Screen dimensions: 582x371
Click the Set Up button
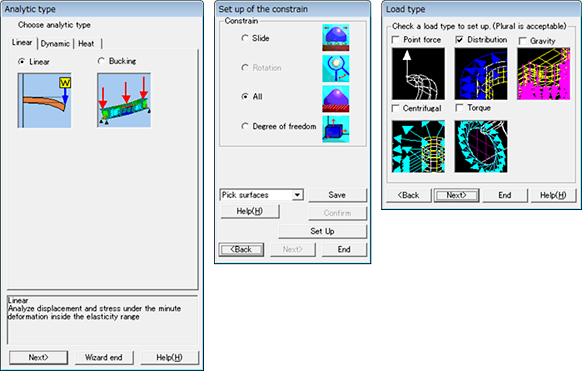point(322,231)
